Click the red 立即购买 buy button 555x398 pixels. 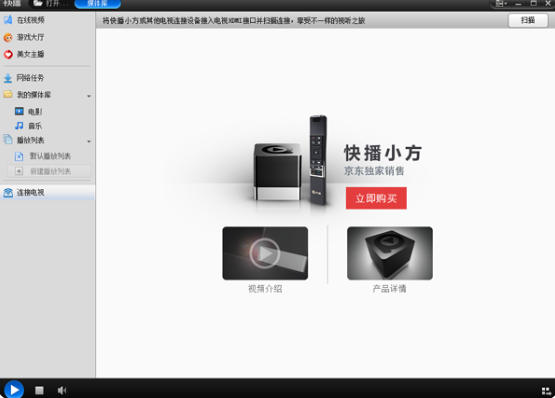tap(376, 198)
